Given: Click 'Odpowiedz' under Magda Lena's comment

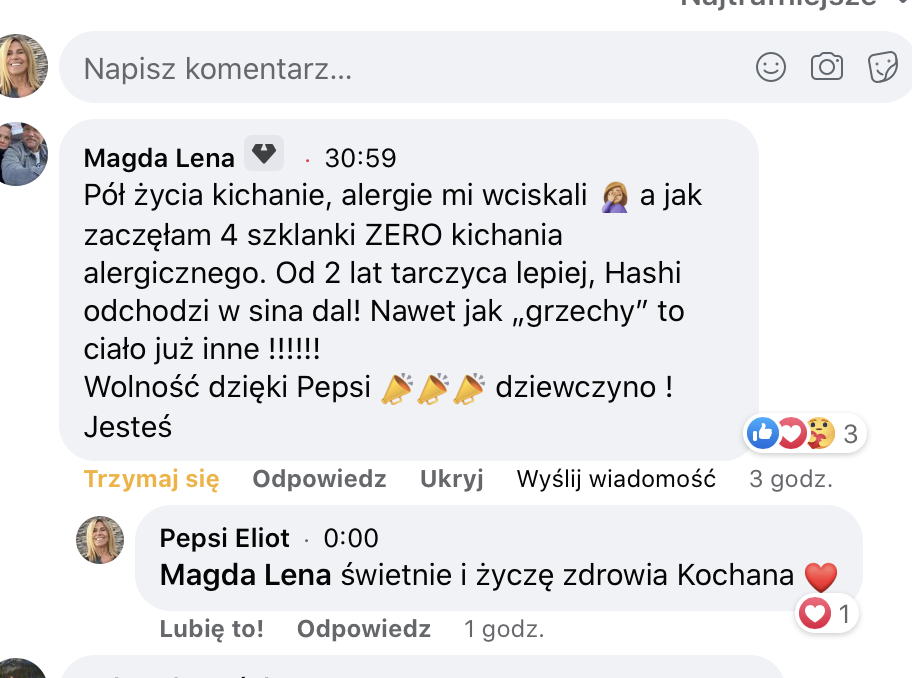Looking at the screenshot, I should click(319, 479).
